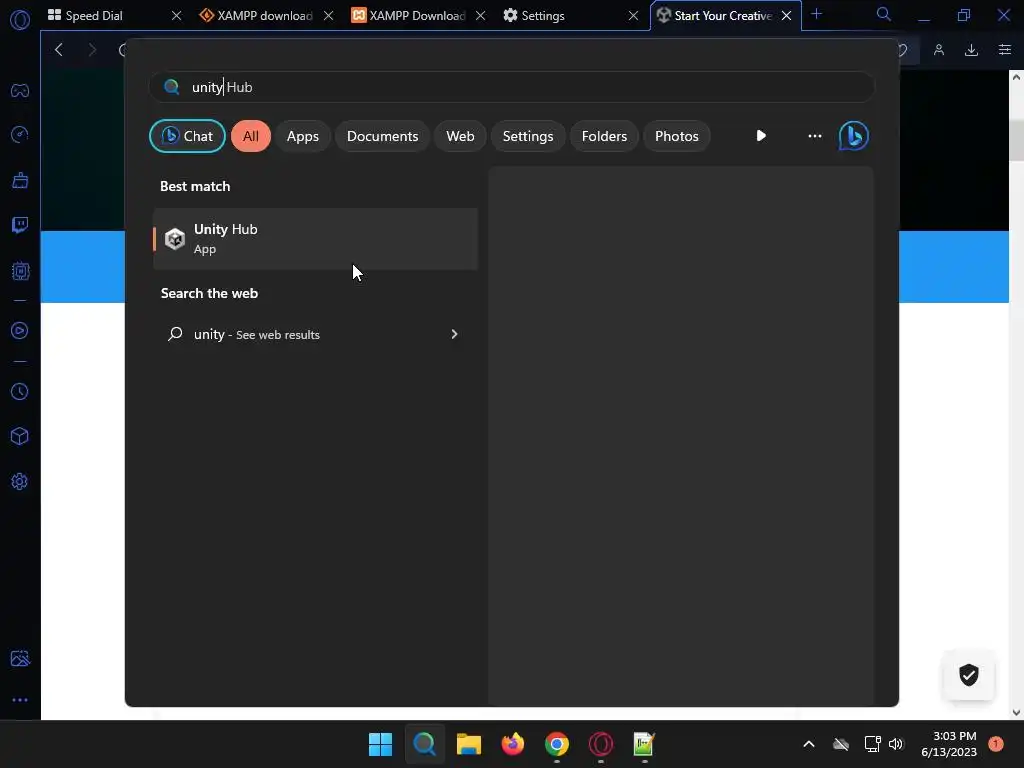The width and height of the screenshot is (1024, 768).
Task: Open the green notepad taskbar app
Action: (644, 744)
